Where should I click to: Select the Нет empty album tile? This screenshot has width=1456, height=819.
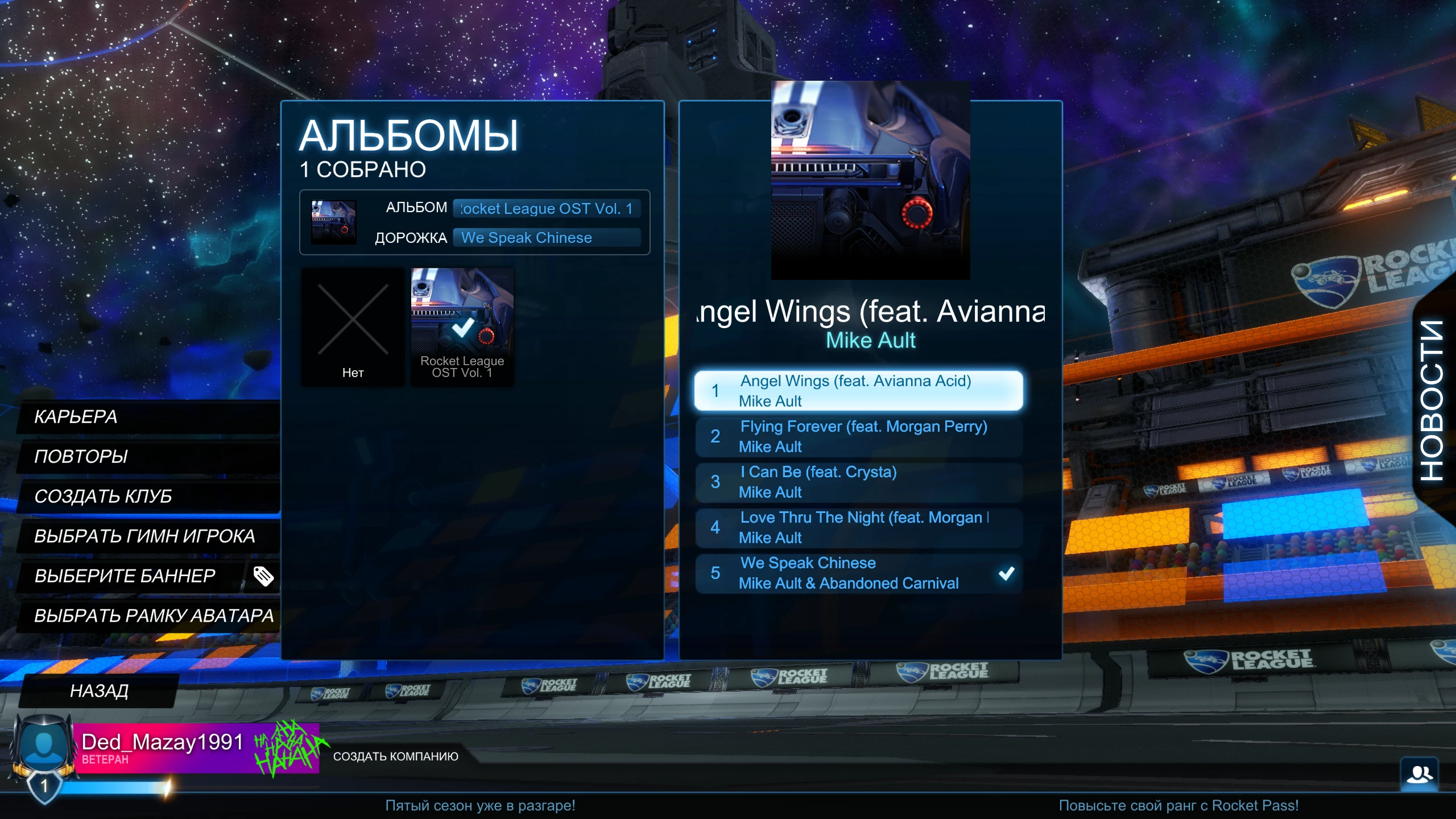353,328
